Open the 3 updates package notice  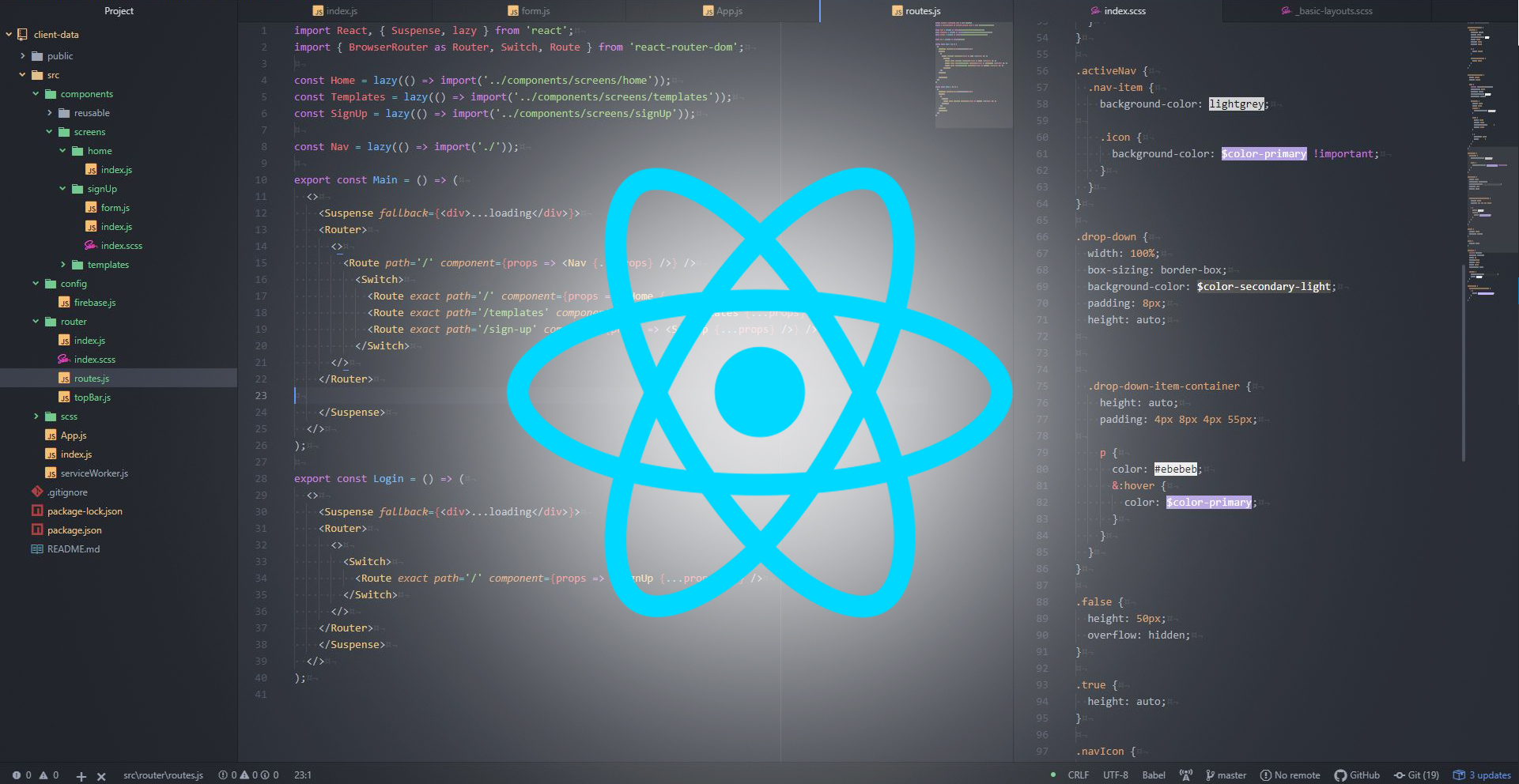pyautogui.click(x=1483, y=775)
